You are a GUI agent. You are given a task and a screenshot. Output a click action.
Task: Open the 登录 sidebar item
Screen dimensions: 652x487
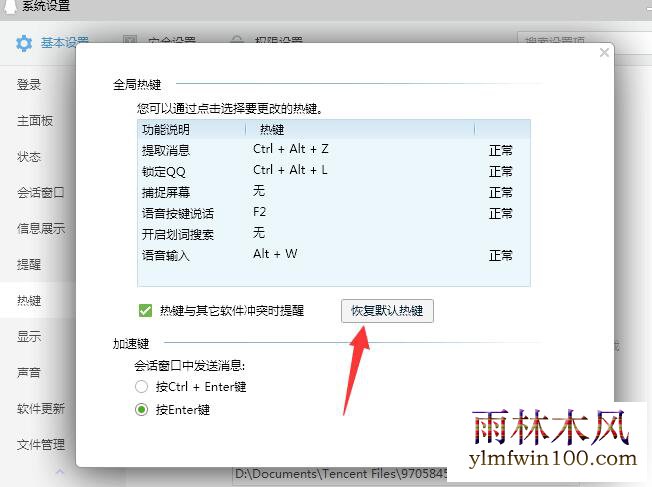coord(29,85)
